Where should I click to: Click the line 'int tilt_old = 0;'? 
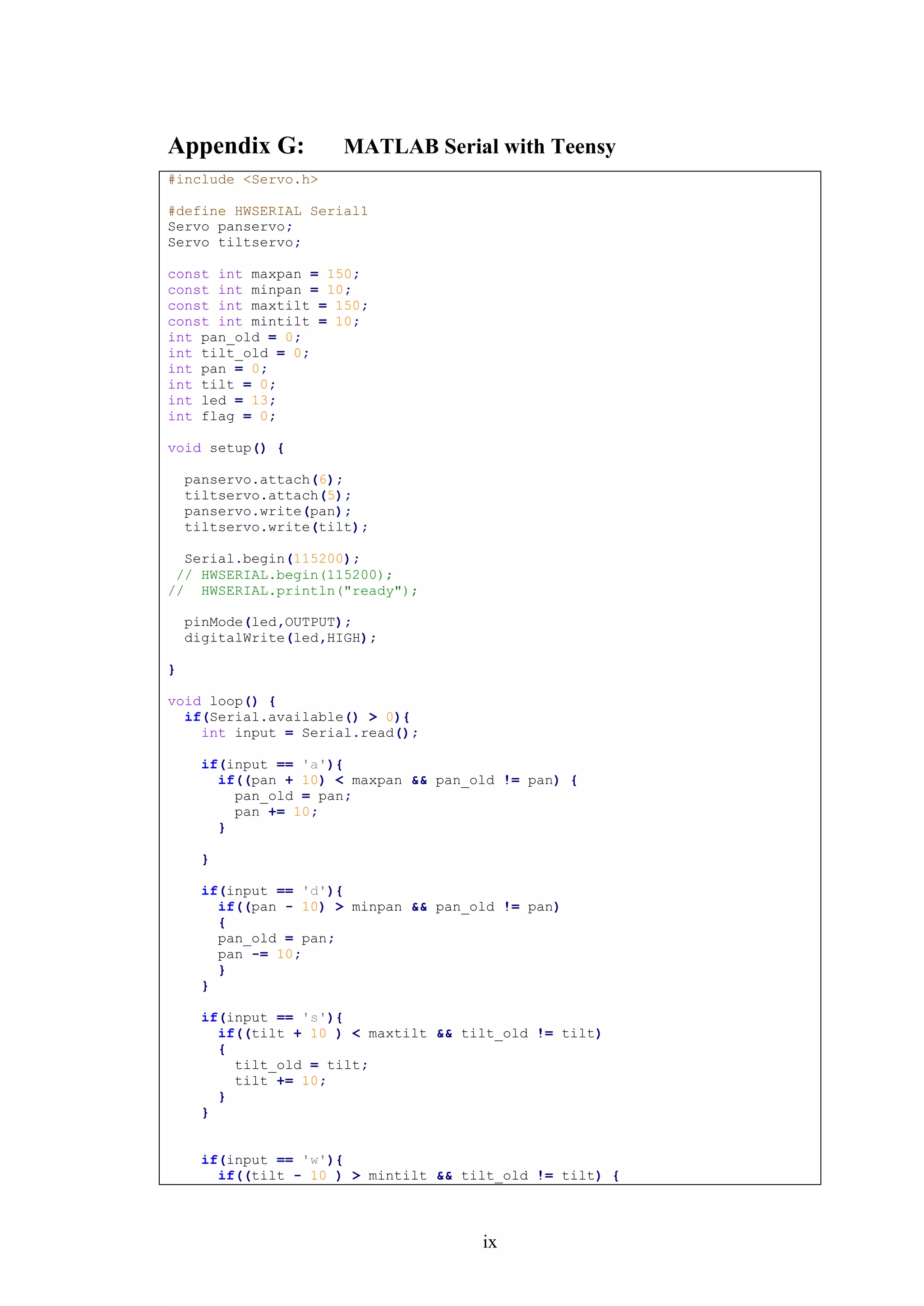click(x=239, y=353)
